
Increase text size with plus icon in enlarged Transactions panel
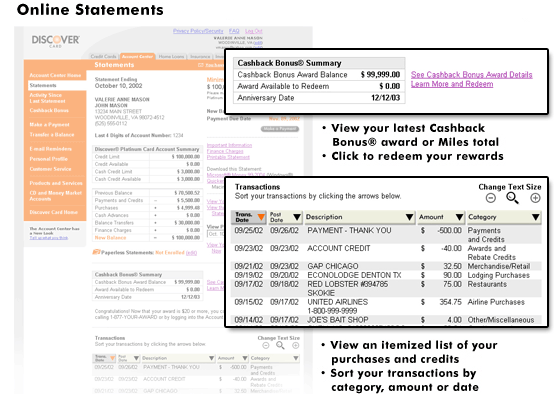coord(535,198)
